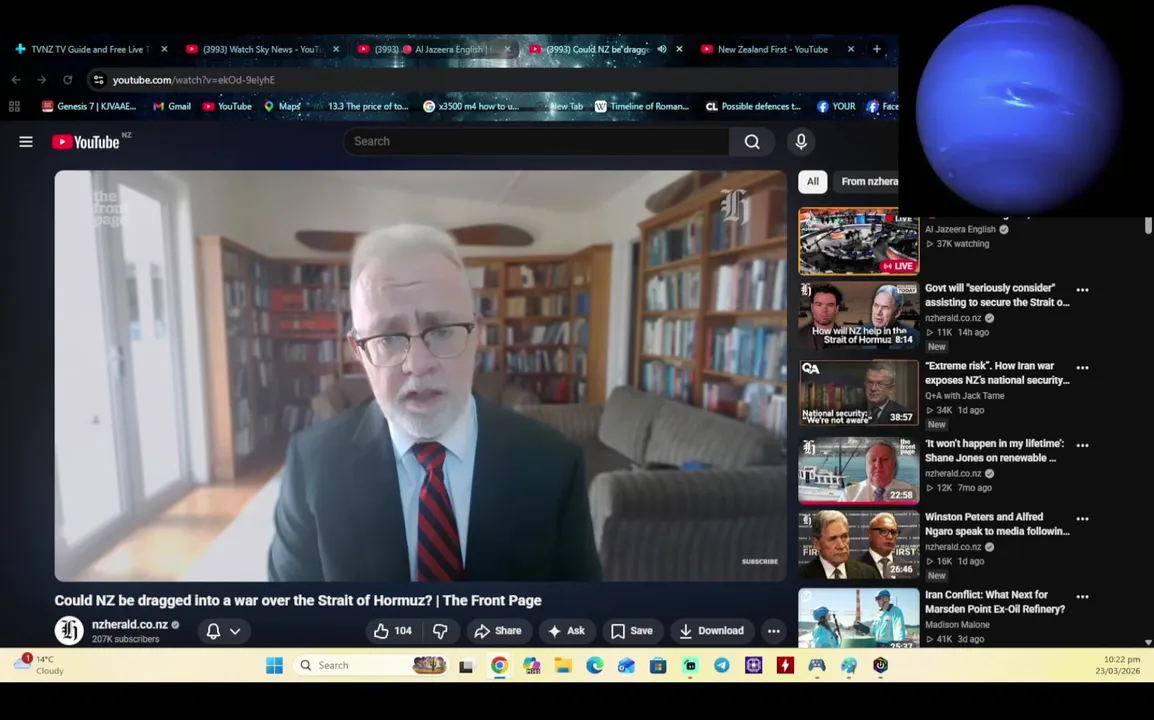Click the SUBSCRIBE watermark in the video
1154x720 pixels.
pos(760,562)
